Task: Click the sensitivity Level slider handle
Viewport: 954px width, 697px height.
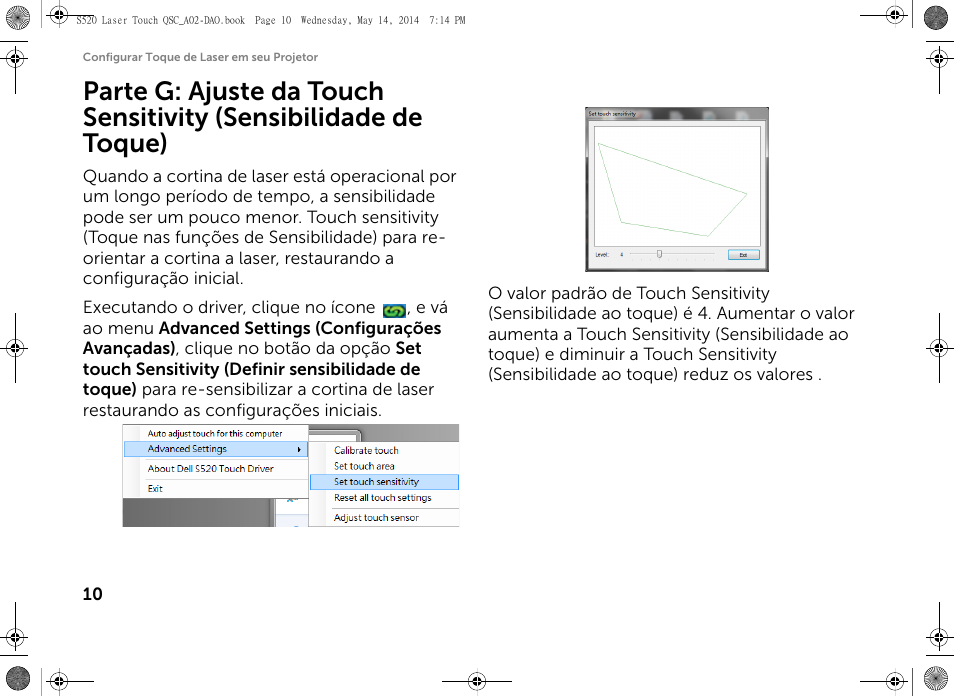Action: point(658,254)
